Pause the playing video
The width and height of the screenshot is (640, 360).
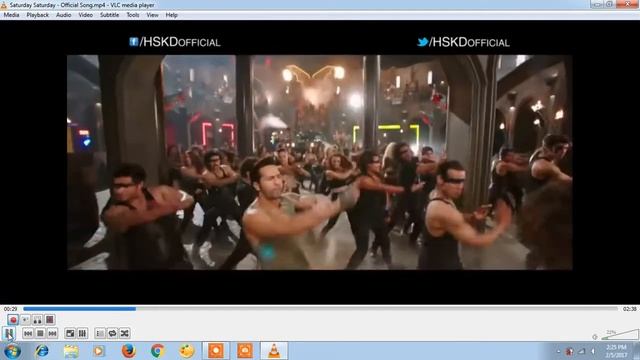point(9,333)
